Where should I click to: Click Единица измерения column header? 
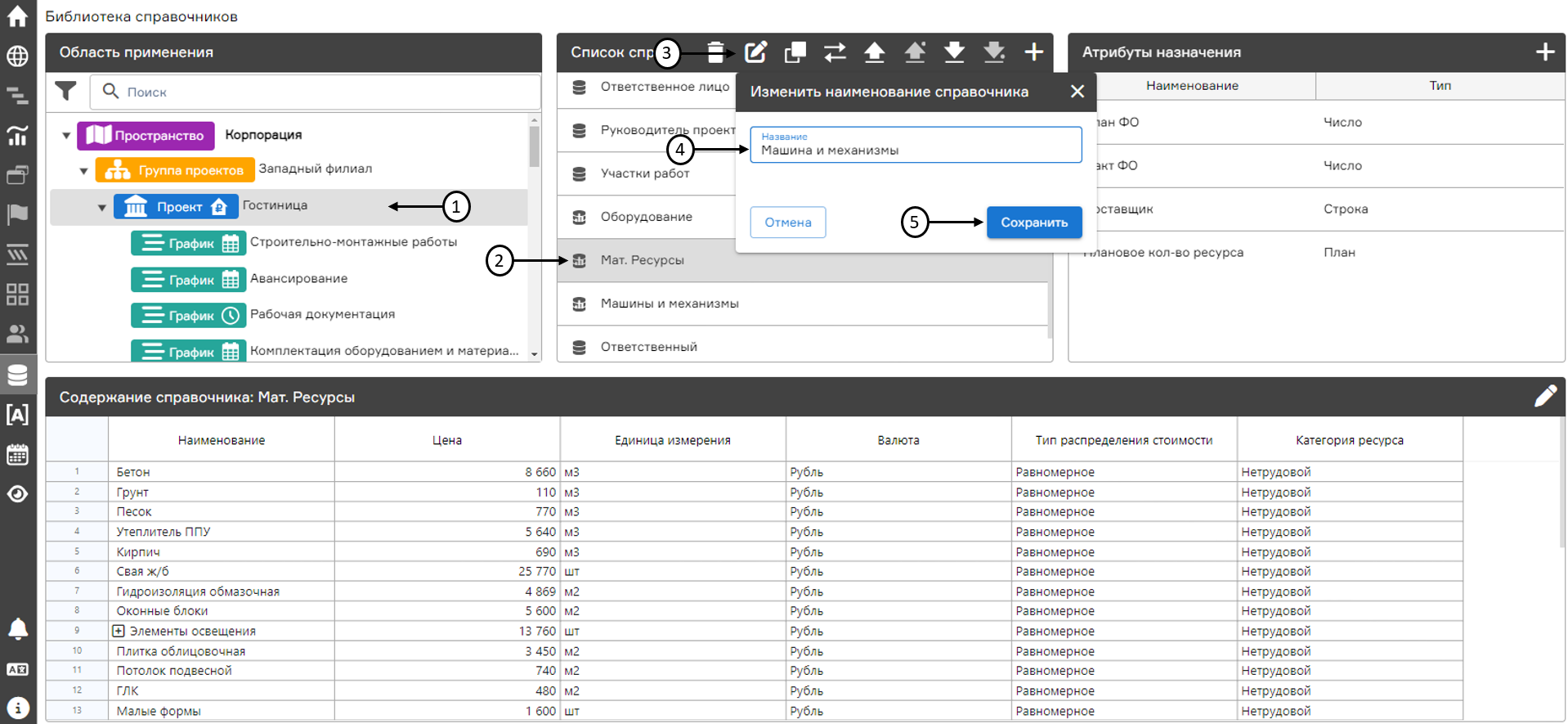673,440
